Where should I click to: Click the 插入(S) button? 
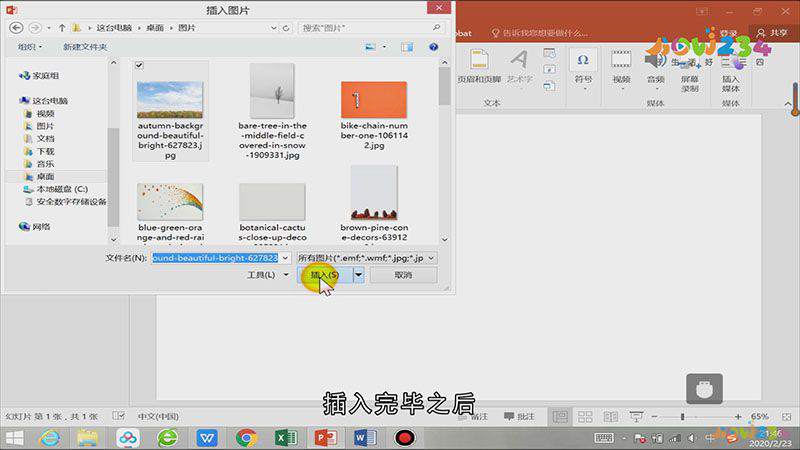(324, 275)
